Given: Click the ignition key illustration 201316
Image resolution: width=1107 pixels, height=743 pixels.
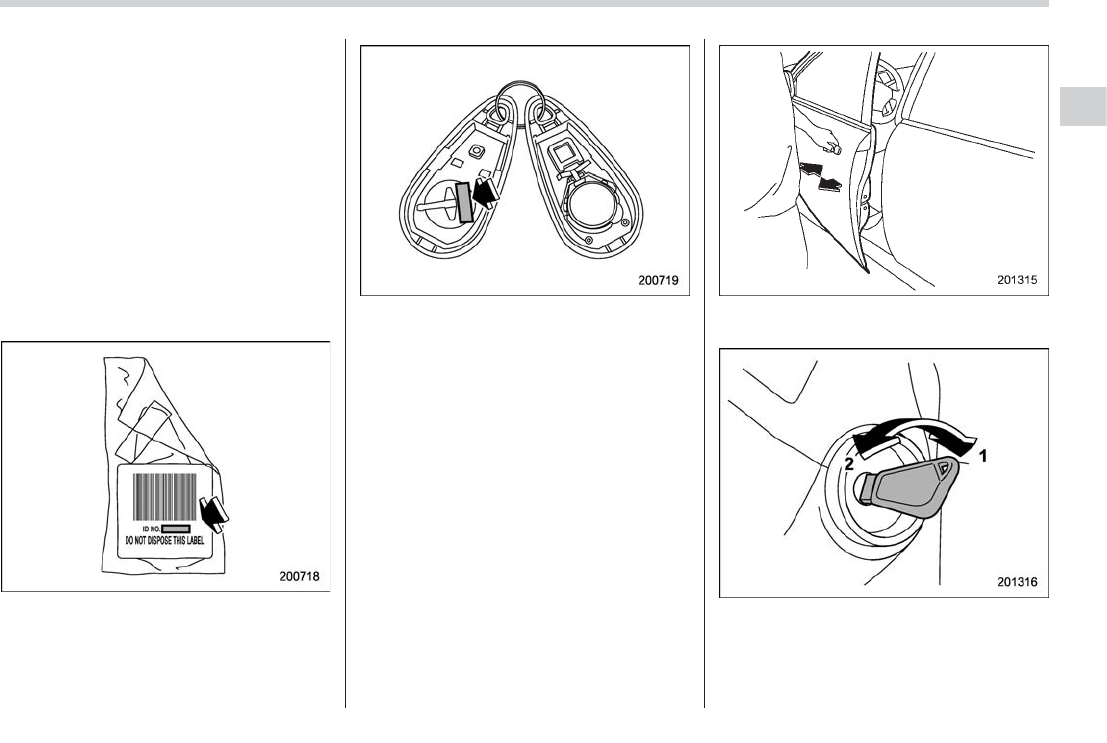Looking at the screenshot, I should click(x=883, y=472).
